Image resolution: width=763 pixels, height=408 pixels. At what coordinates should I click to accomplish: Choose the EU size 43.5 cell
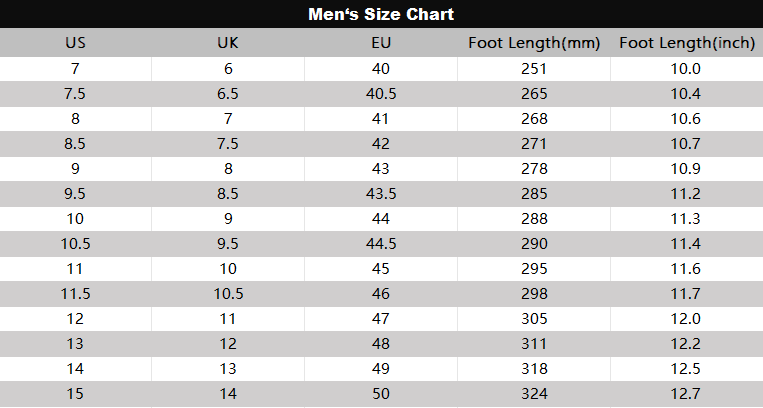(x=381, y=194)
